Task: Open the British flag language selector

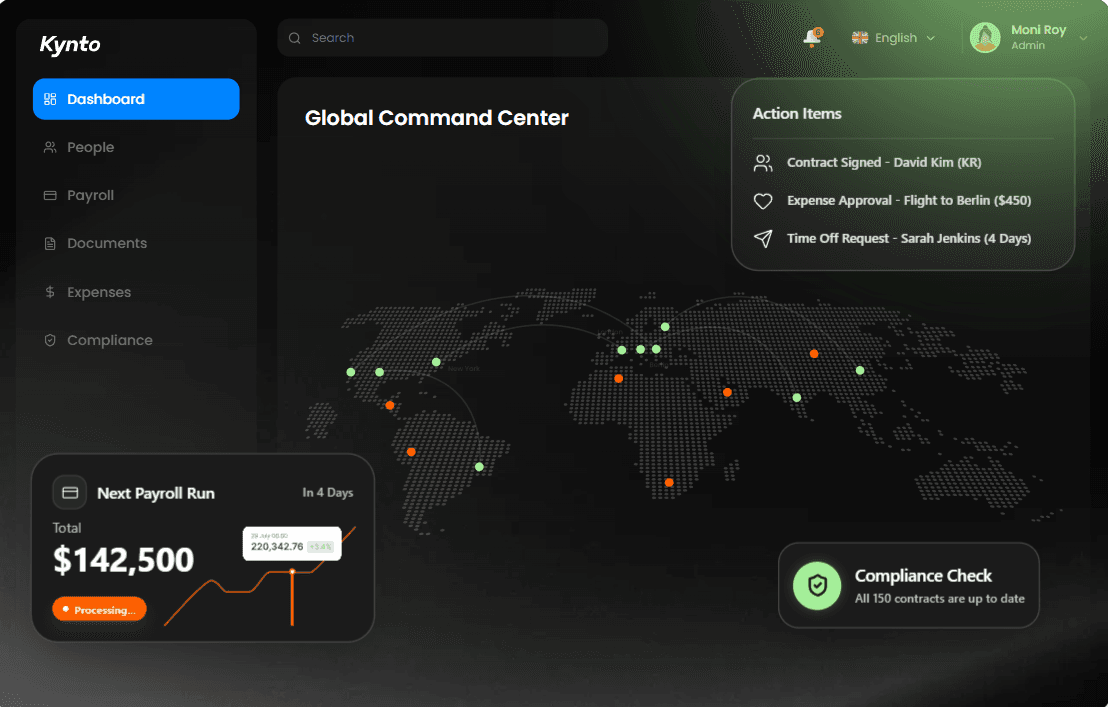Action: [x=859, y=37]
